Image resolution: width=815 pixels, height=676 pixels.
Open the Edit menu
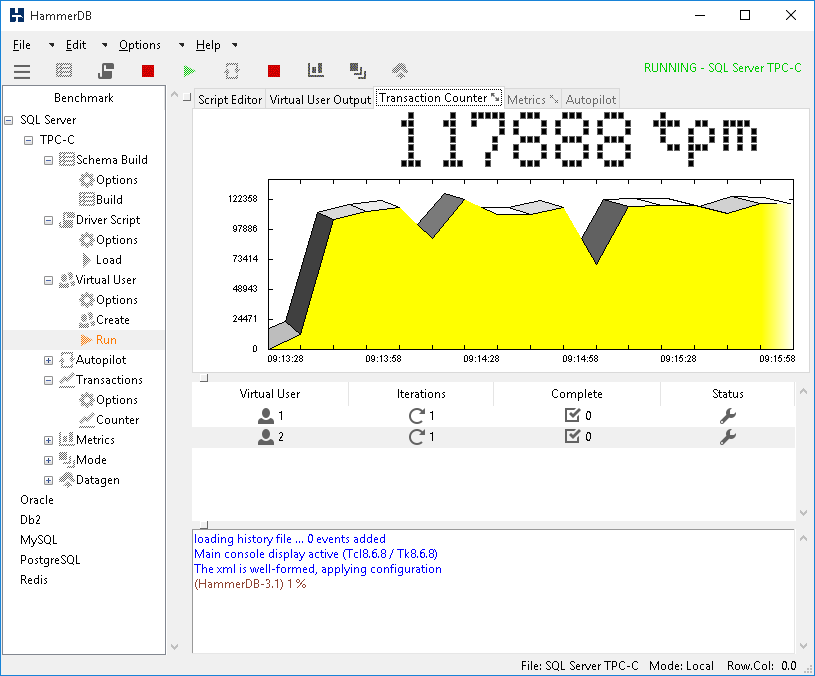tap(76, 45)
